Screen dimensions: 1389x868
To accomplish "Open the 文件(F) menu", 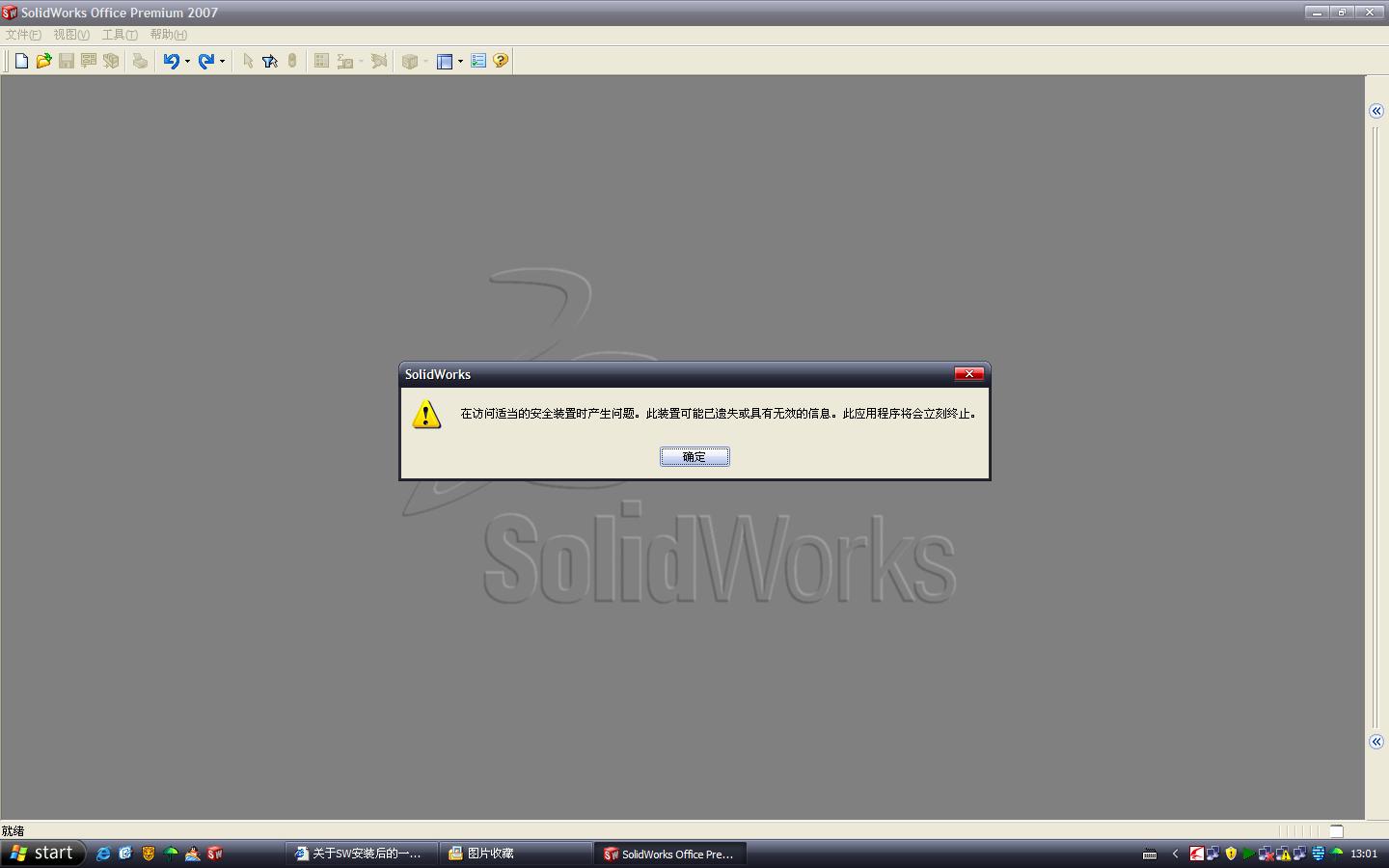I will click(23, 35).
